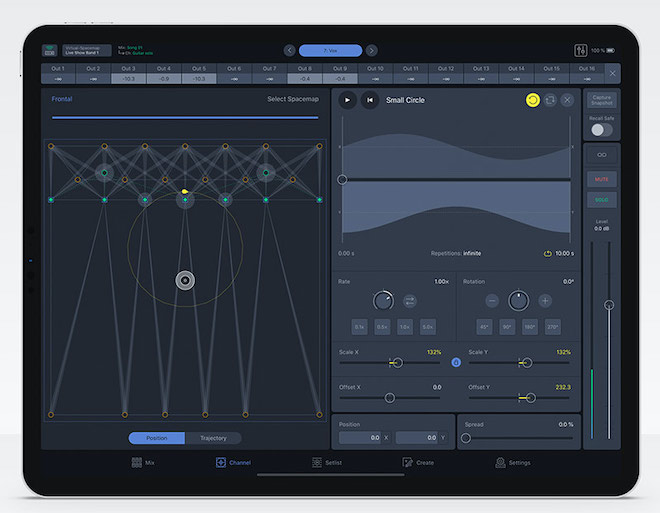Click the loop icon beside Small Circle

[x=550, y=100]
